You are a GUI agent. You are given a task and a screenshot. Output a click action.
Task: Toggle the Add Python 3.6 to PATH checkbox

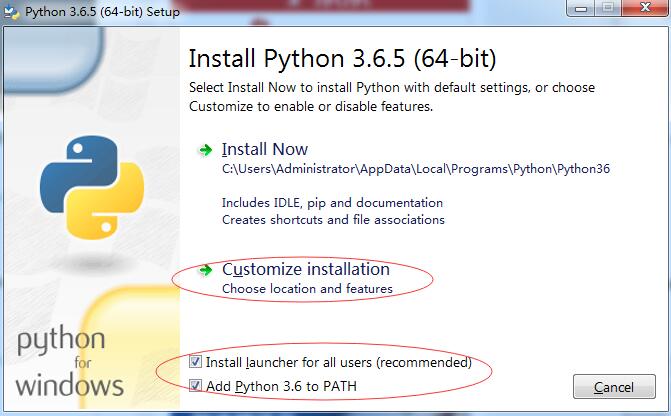click(196, 386)
